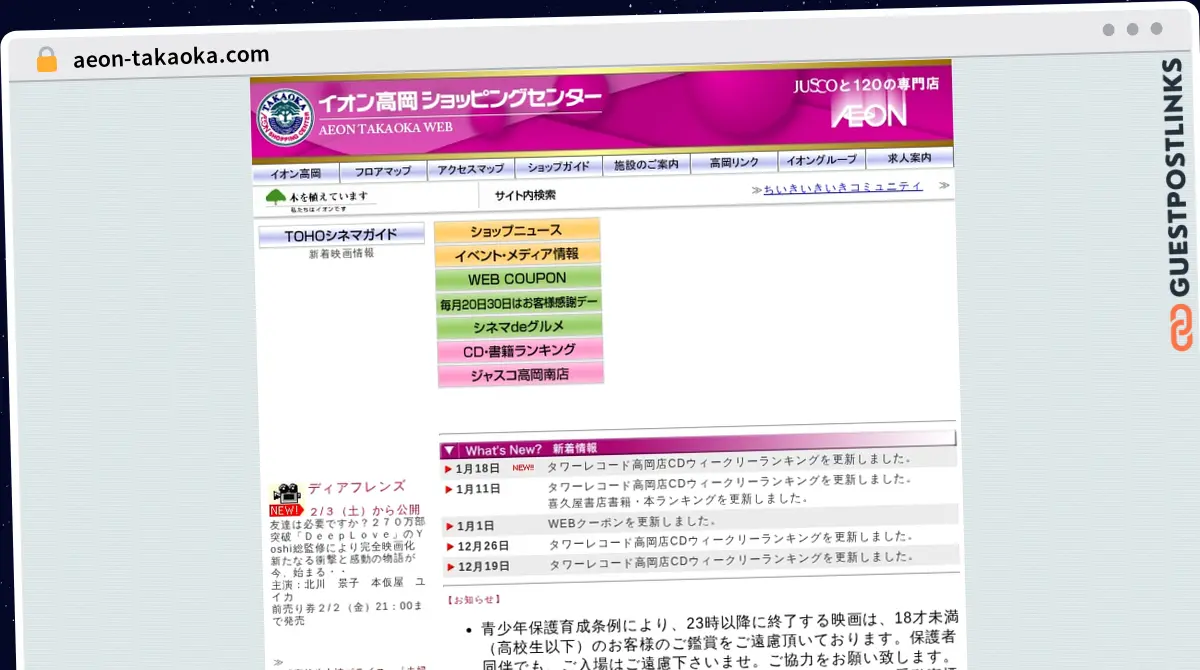Click the サイト内検索 label

[525, 195]
